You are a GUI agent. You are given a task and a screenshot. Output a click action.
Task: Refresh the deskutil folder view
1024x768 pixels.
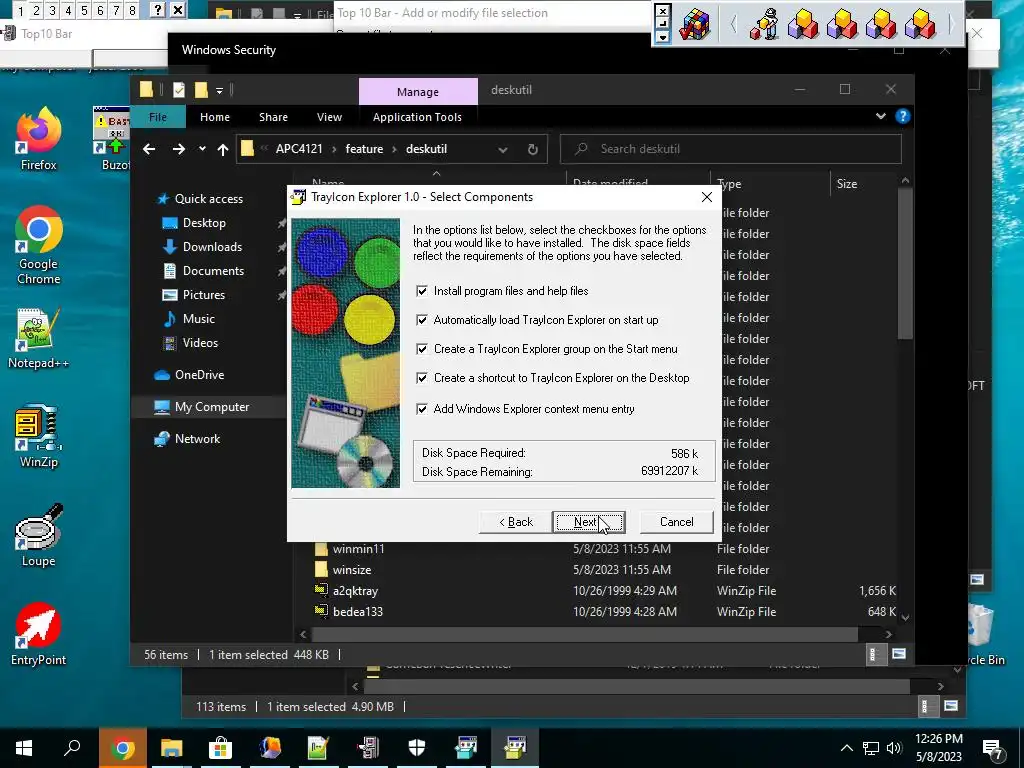point(533,150)
